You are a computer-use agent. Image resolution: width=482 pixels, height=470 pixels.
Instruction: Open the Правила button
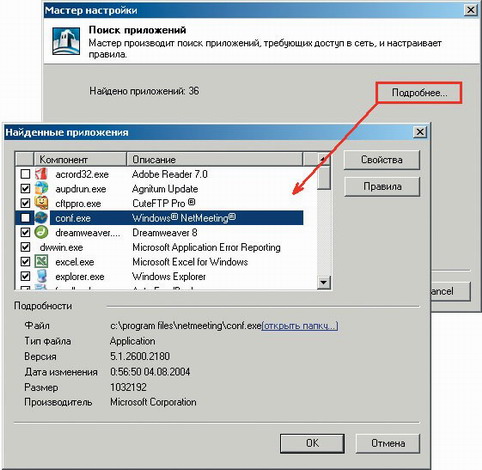point(382,186)
